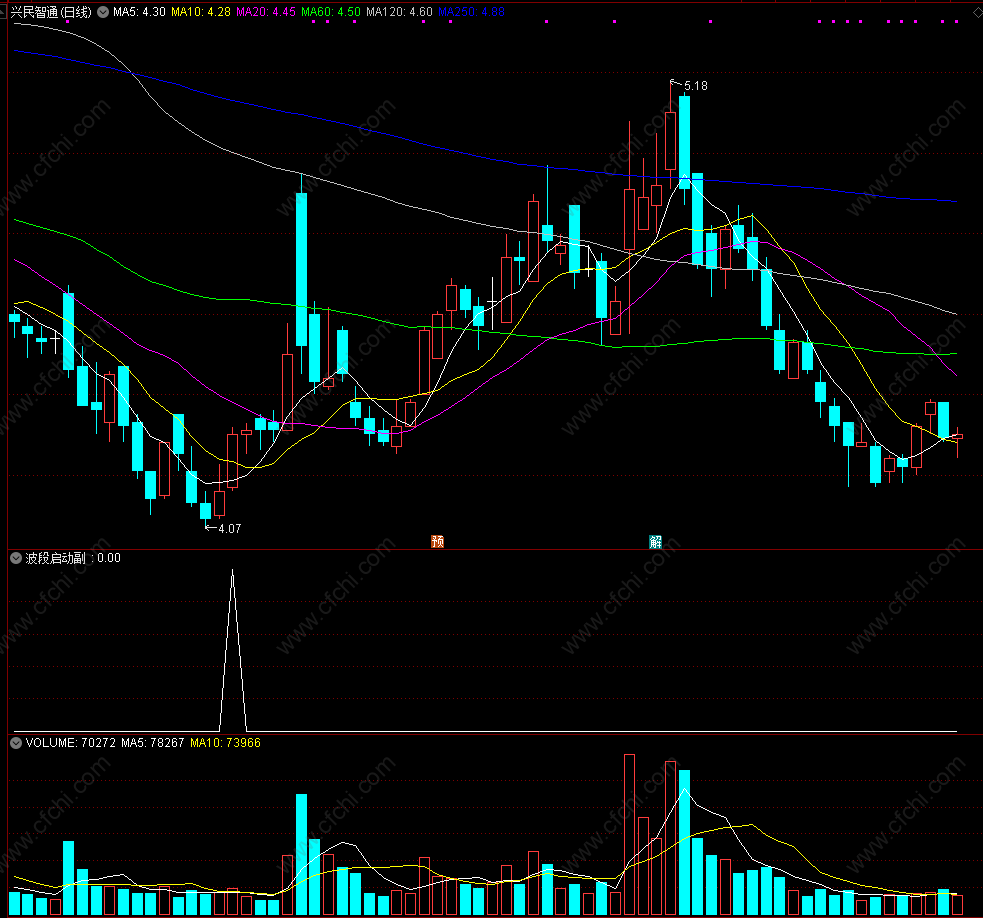The image size is (983, 918).
Task: Click the VOLUME: 70272 readout
Action: [70, 742]
